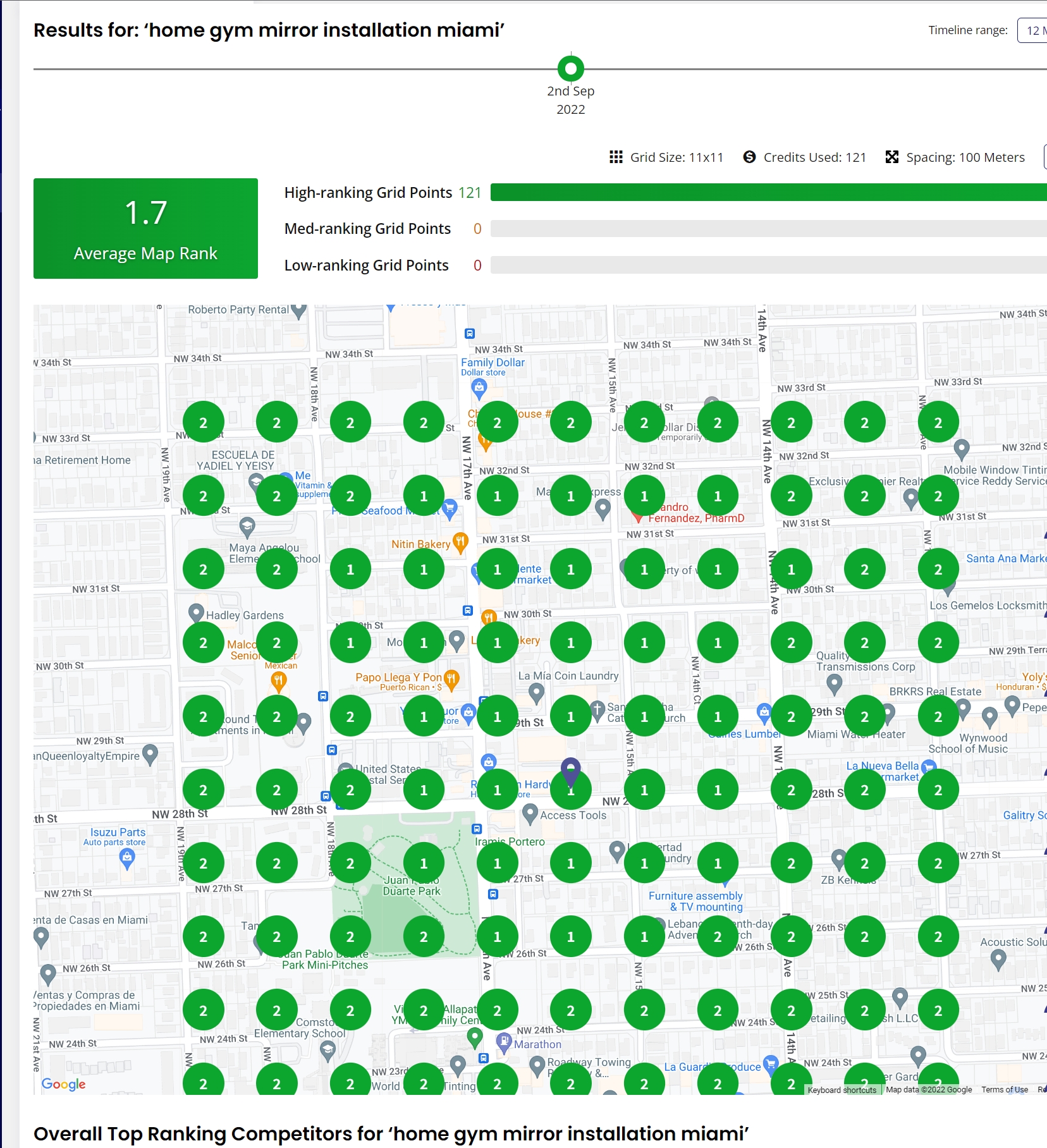Click the Grid Size grid icon
This screenshot has height=1148, width=1047.
pos(616,157)
